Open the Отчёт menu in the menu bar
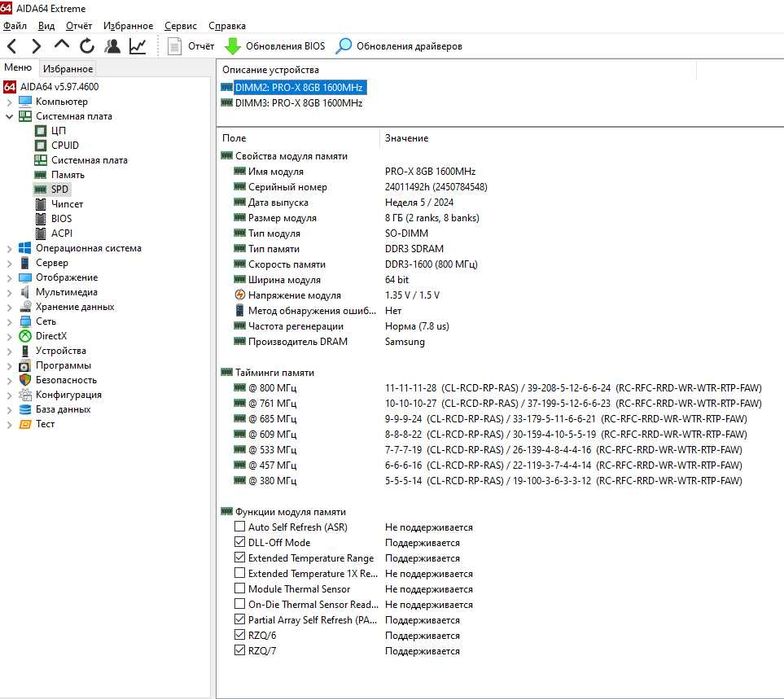This screenshot has width=784, height=699. point(78,26)
